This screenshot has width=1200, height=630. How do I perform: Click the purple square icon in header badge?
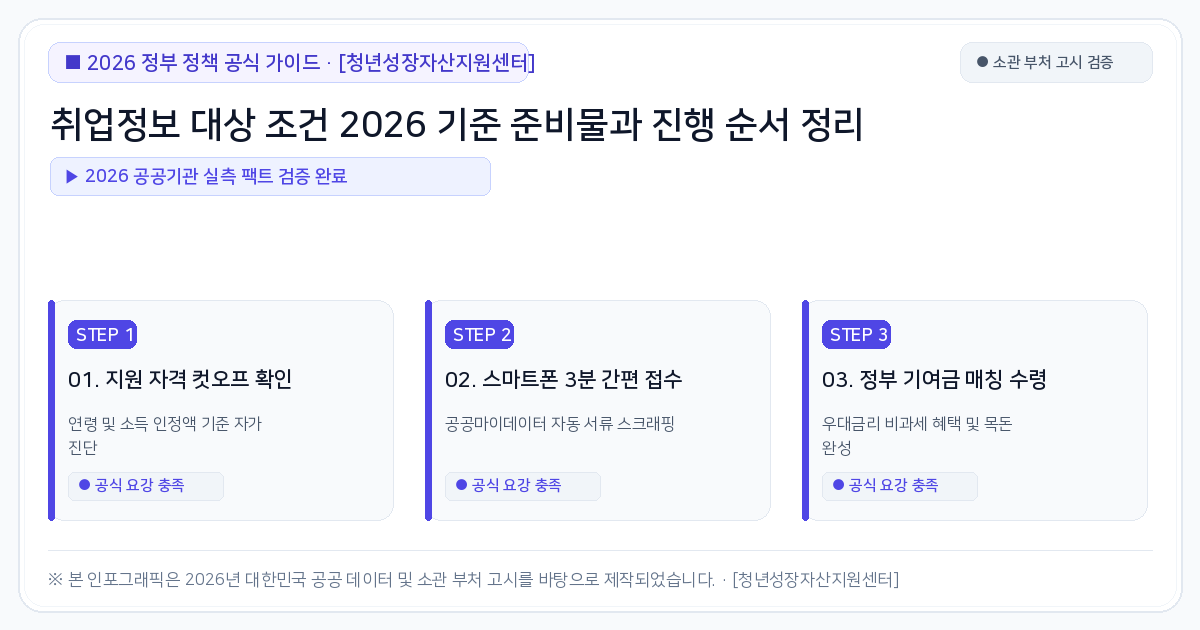pos(73,62)
